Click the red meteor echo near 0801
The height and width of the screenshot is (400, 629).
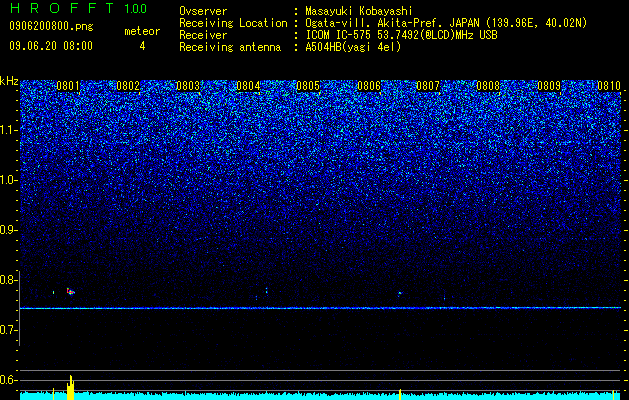[71, 291]
